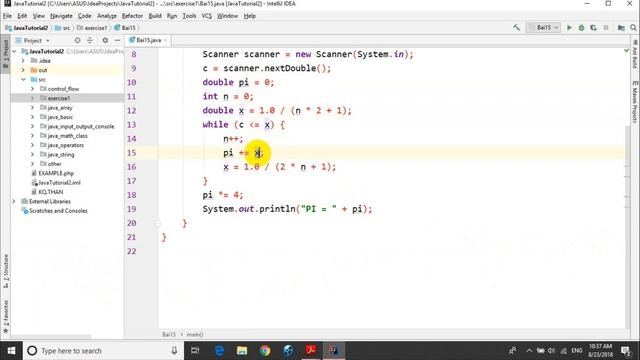640x360 pixels.
Task: Hide the Project panel with minus icon
Action: (x=117, y=40)
